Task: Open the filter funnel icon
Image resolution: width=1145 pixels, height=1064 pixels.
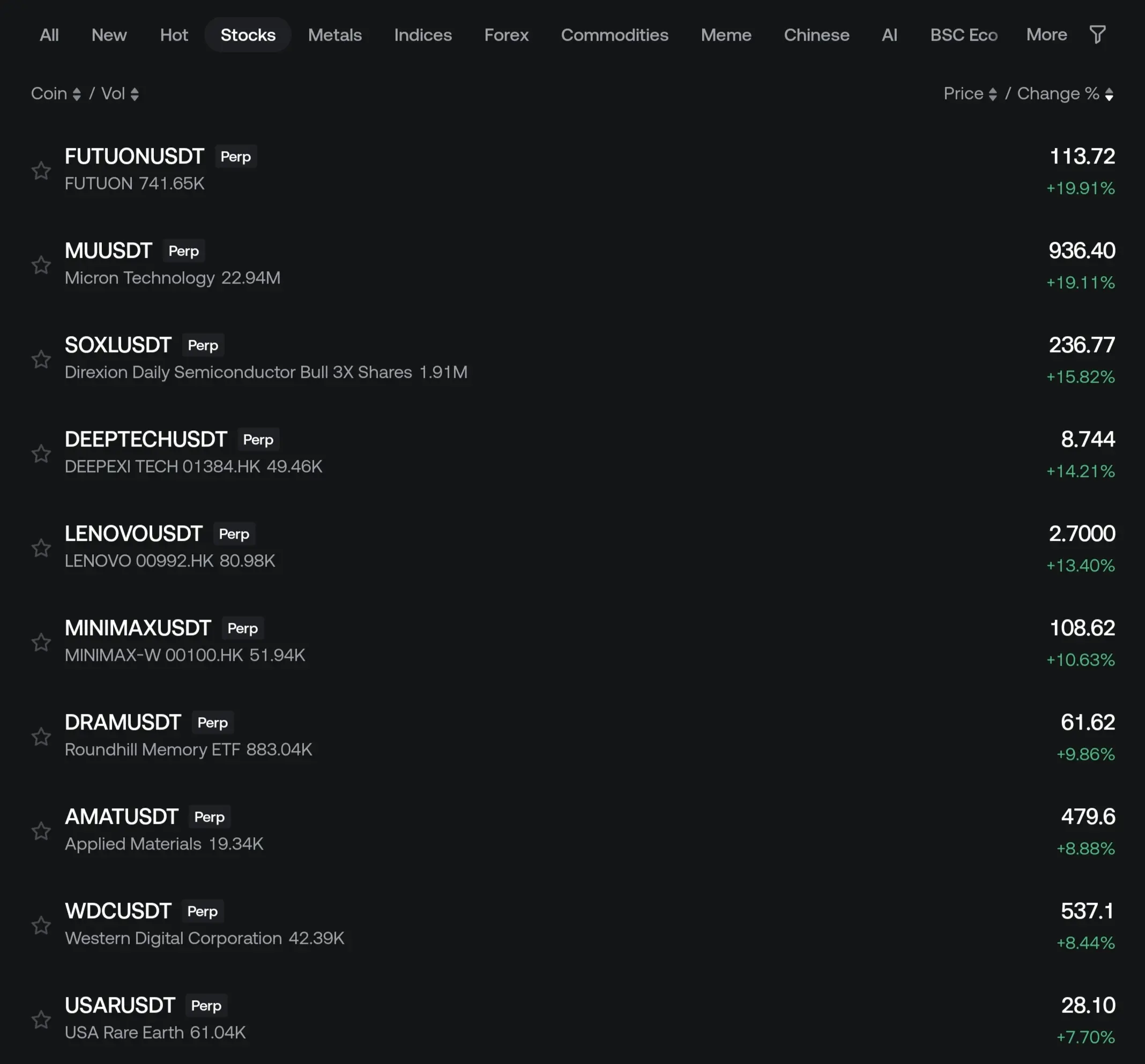Action: pos(1097,34)
